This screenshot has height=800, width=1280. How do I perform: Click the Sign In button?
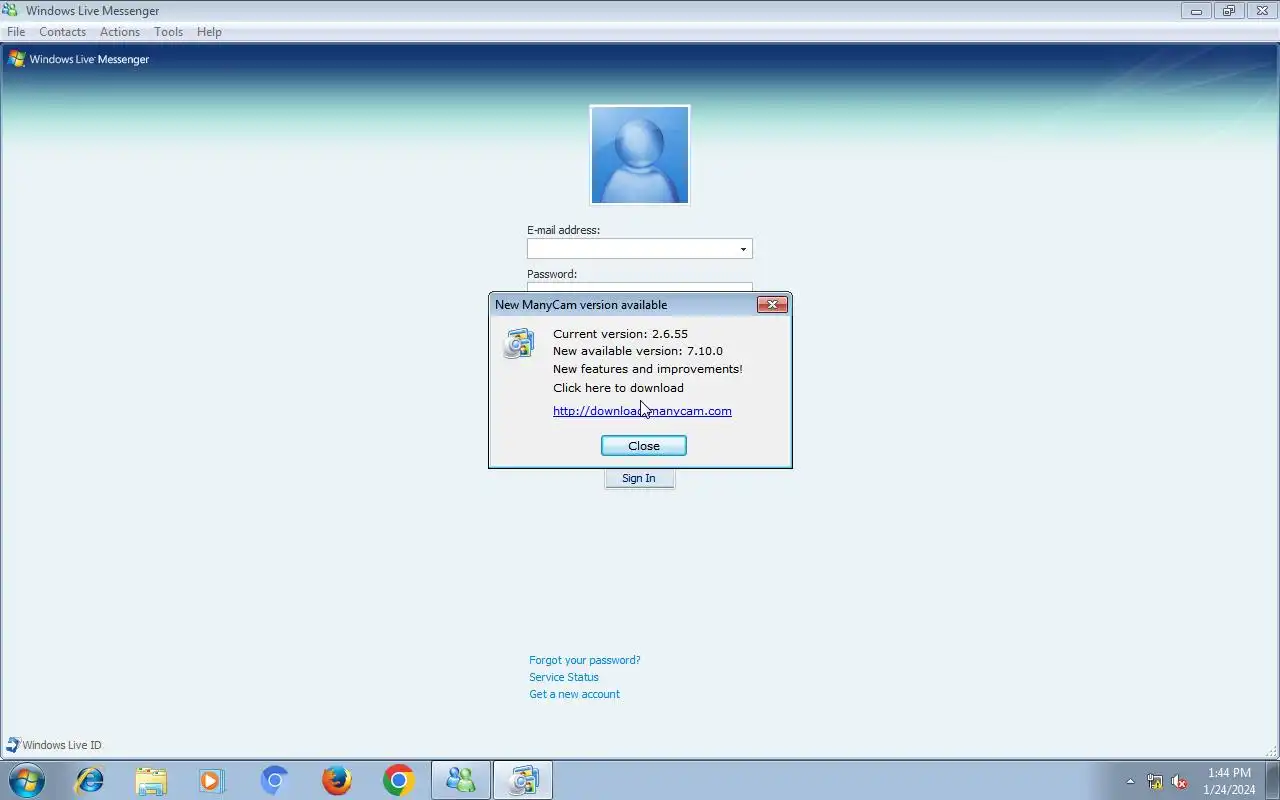pyautogui.click(x=639, y=479)
